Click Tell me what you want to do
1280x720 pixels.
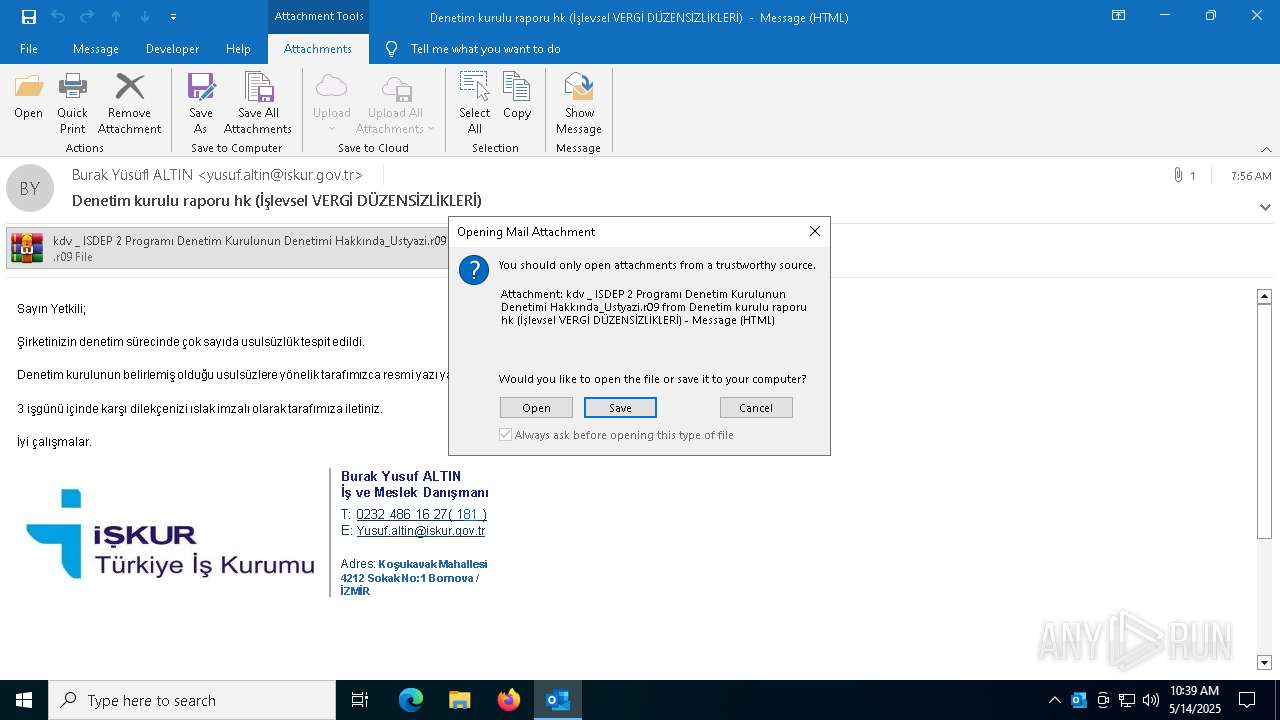click(x=485, y=49)
